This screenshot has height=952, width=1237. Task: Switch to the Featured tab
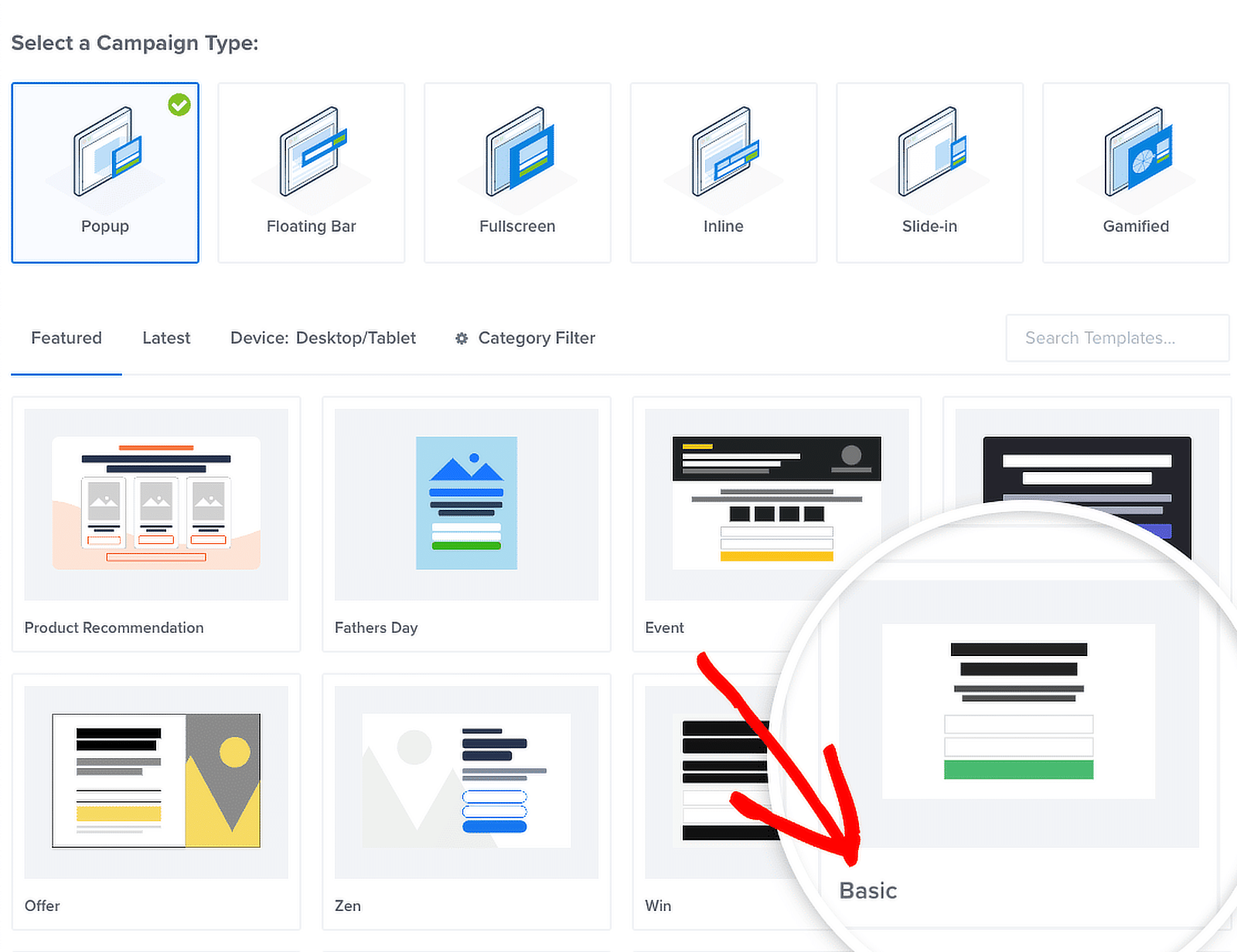point(66,338)
